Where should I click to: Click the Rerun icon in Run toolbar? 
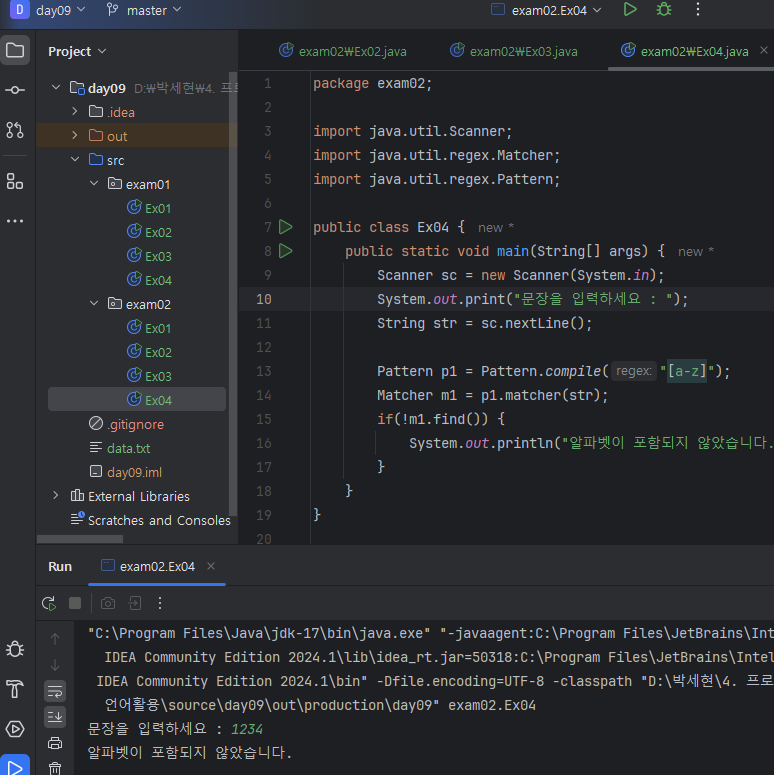(48, 603)
